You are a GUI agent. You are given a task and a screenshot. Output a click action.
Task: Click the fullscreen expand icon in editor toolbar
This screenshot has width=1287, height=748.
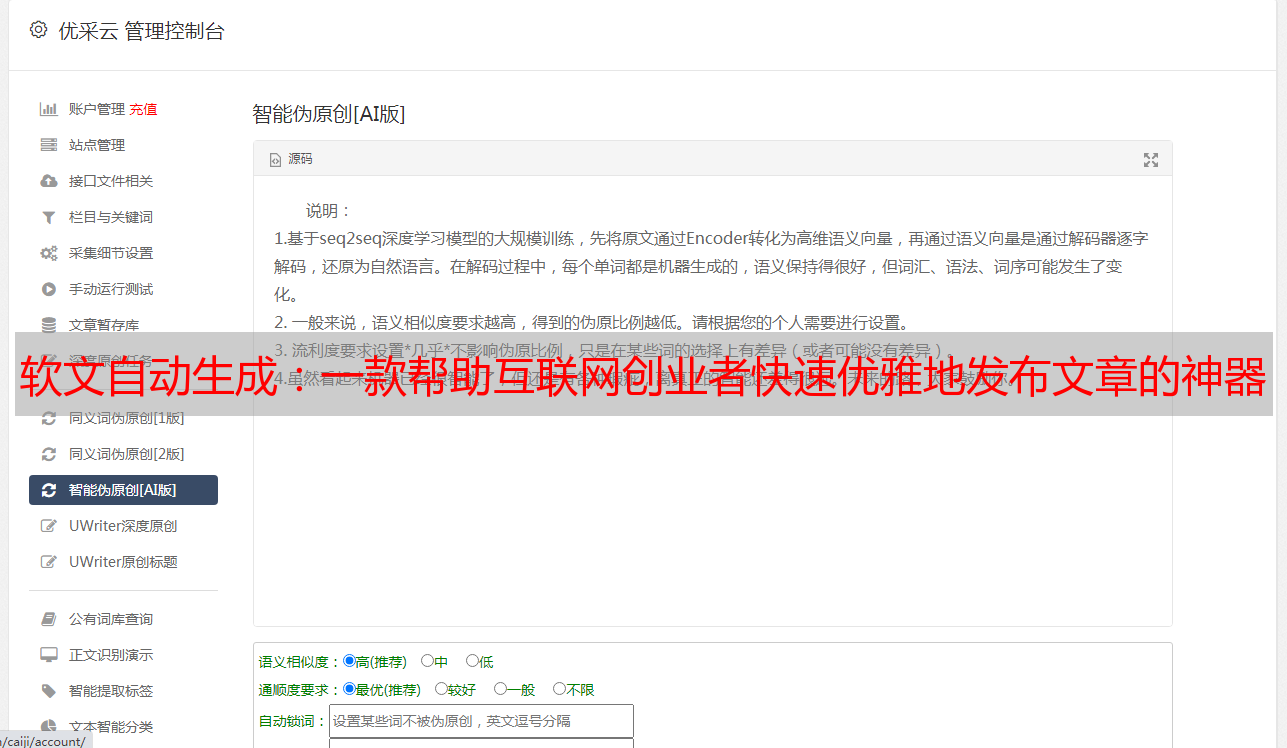tap(1151, 159)
